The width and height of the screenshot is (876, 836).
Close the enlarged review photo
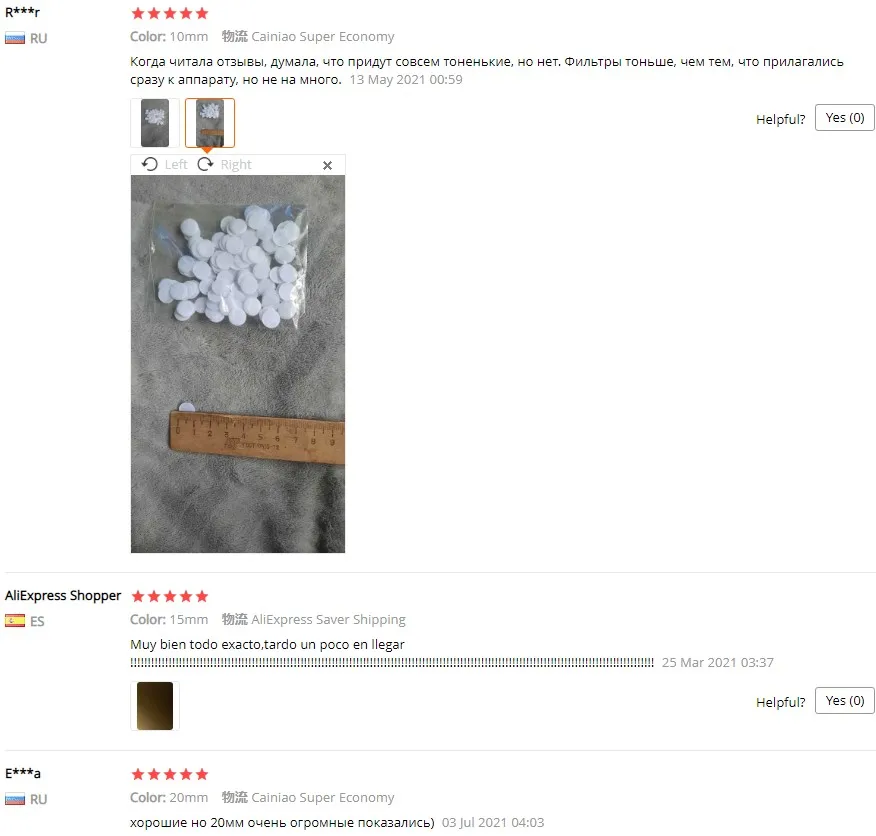pos(327,165)
